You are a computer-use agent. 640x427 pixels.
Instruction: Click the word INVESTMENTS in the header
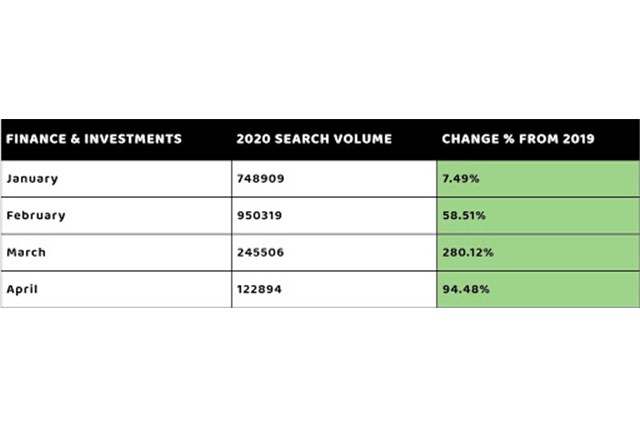[x=130, y=138]
